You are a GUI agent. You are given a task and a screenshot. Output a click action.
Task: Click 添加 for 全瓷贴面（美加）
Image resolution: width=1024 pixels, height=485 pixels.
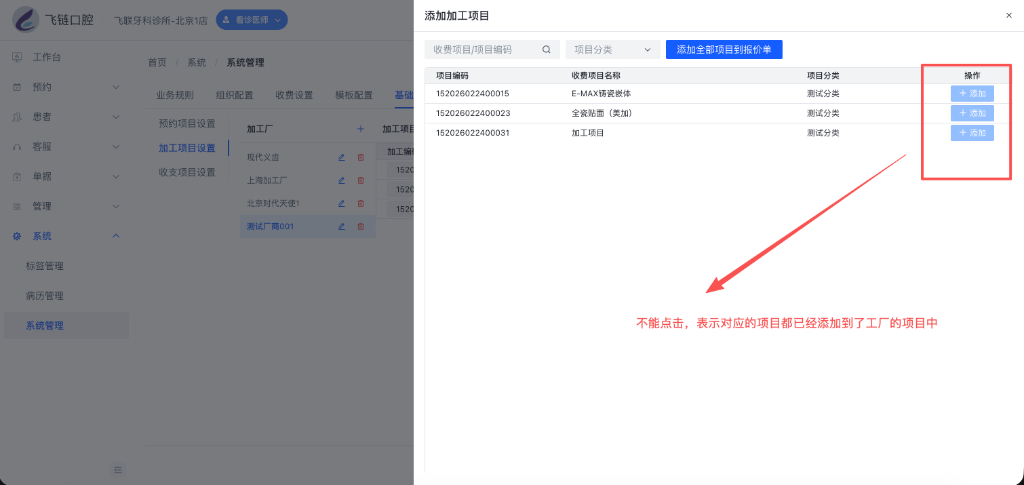click(x=972, y=113)
